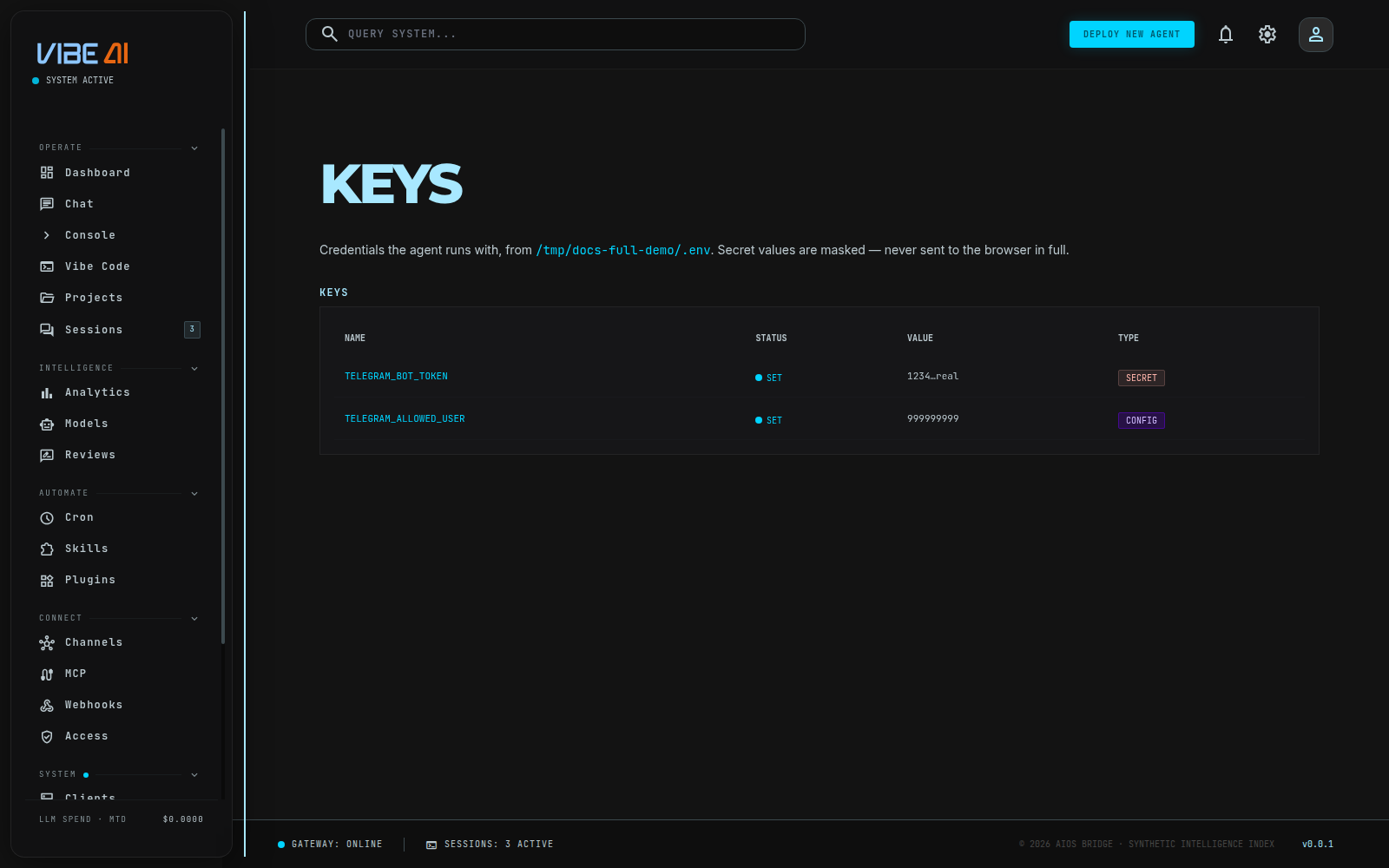
Task: Click the search magnifier icon
Action: click(x=330, y=34)
